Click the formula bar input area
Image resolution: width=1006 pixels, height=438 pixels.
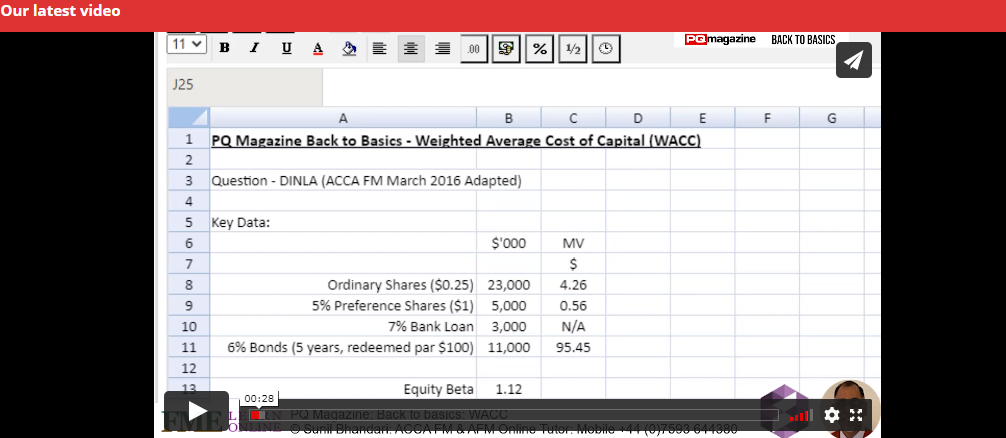[x=601, y=85]
